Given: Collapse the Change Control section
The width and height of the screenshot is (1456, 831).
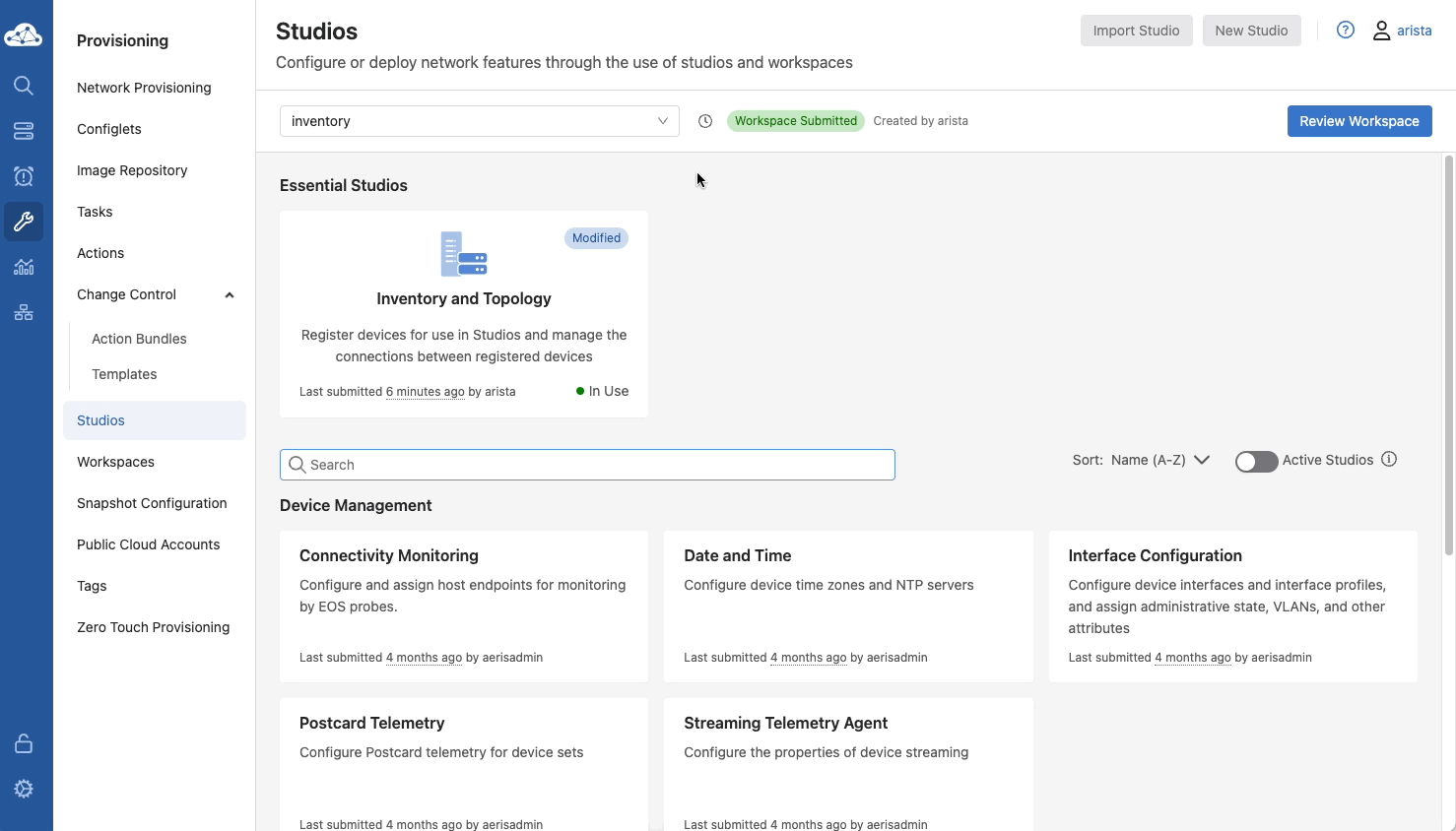Looking at the screenshot, I should (x=230, y=294).
